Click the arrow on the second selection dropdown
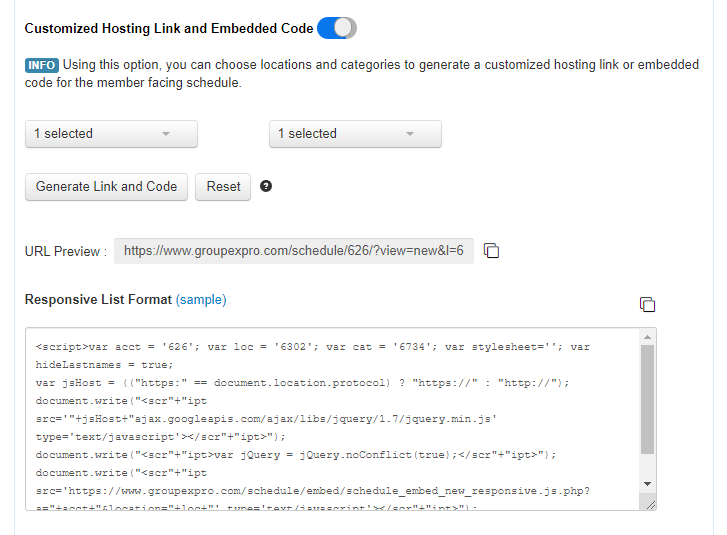This screenshot has height=535, width=727. (410, 134)
